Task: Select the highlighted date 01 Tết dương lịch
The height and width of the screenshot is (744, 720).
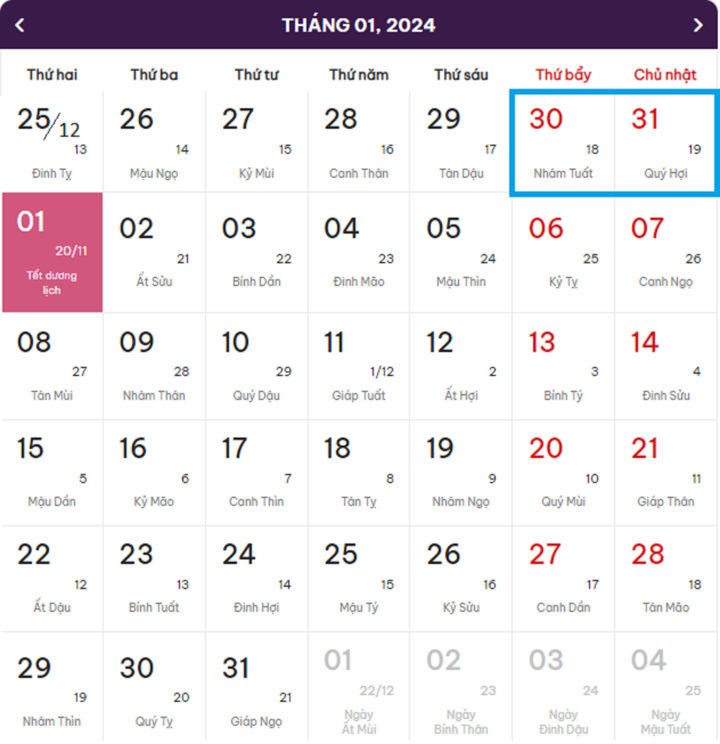Action: pos(52,252)
